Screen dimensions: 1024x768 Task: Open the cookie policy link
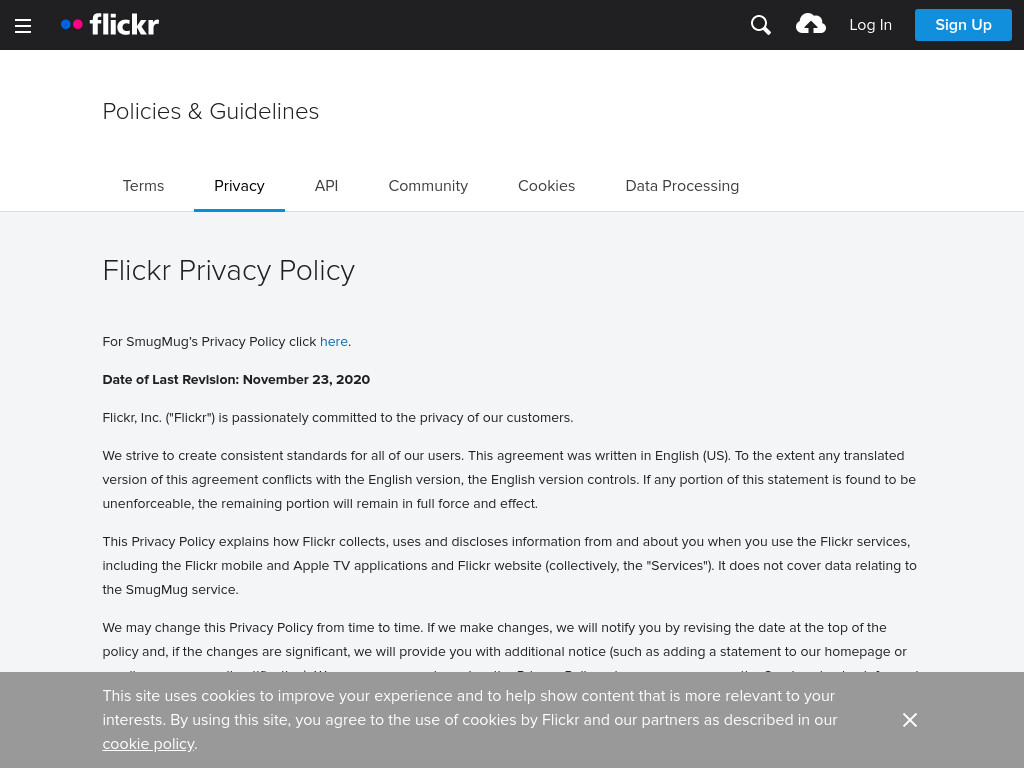(148, 744)
